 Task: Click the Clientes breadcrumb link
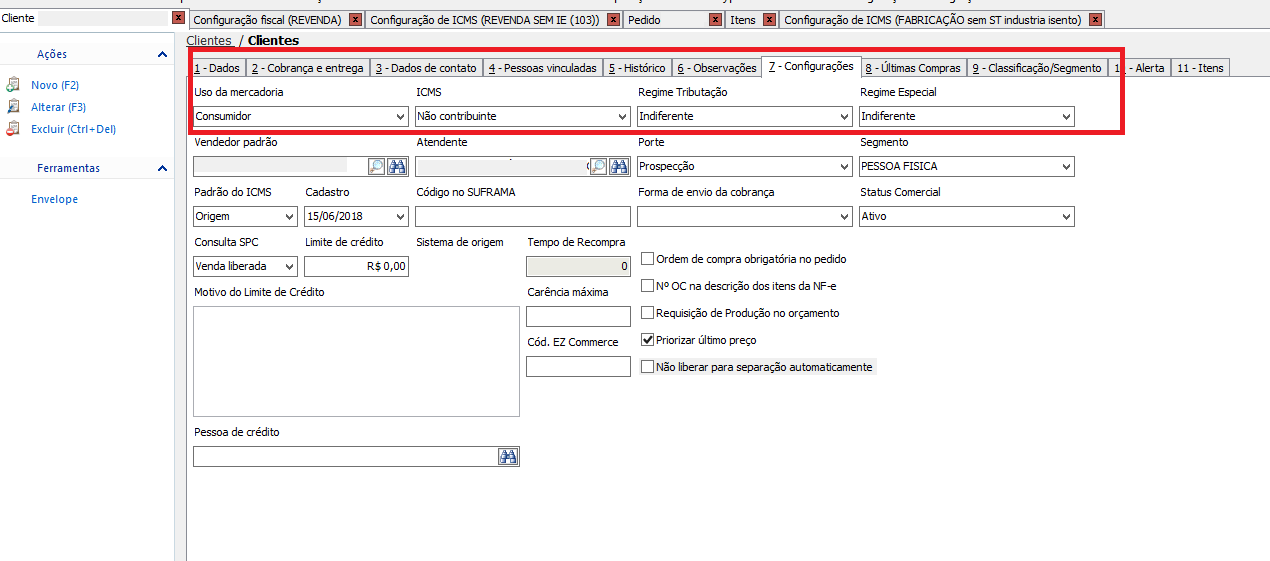[209, 41]
